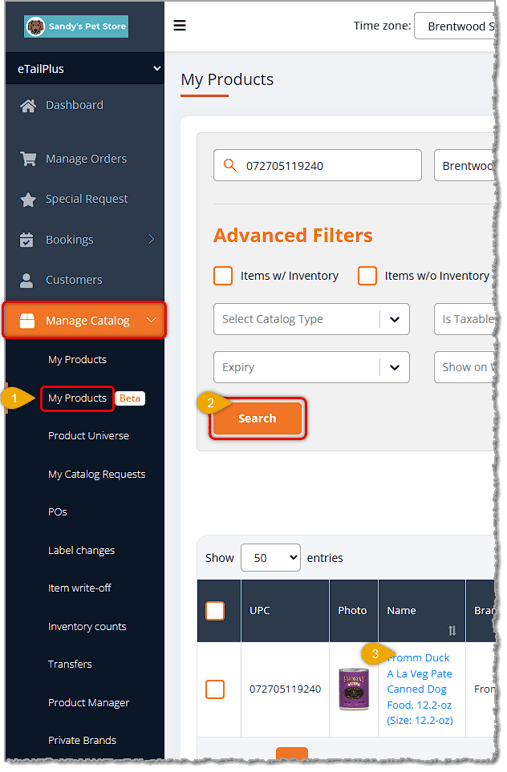Check the Items w/ Inventory checkbox
Image resolution: width=507 pixels, height=772 pixels.
[223, 276]
